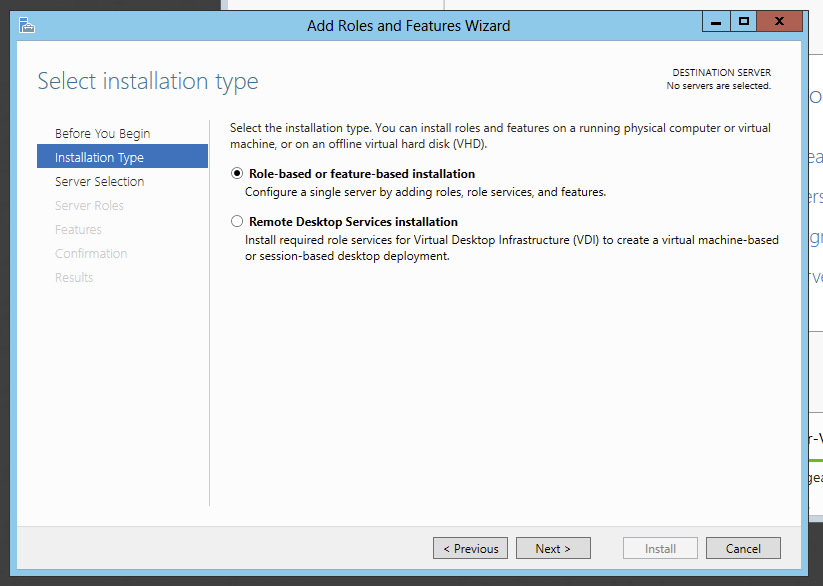823x586 pixels.
Task: Proceed with the Next button
Action: click(553, 548)
